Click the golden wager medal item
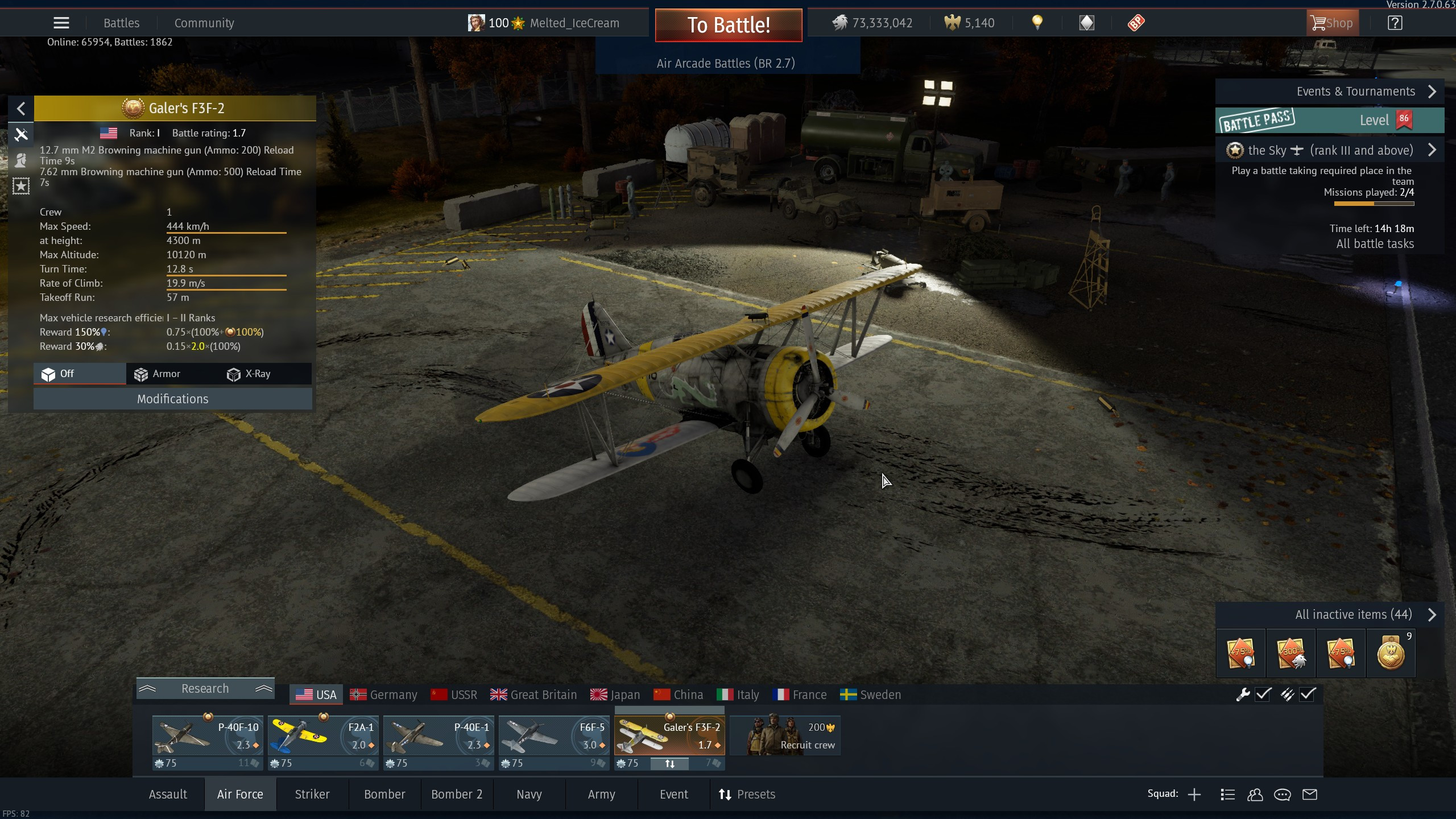The width and height of the screenshot is (1456, 819). pos(1391,653)
